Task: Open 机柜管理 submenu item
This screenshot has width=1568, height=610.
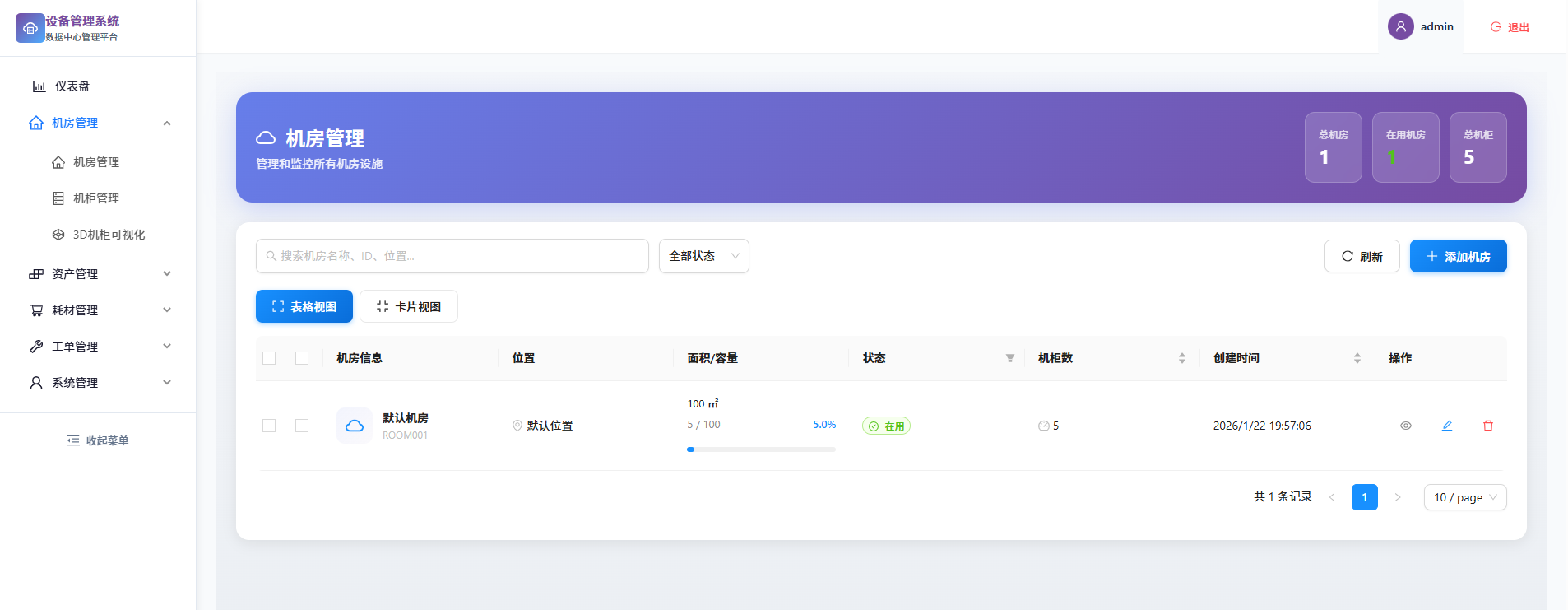Action: point(98,198)
